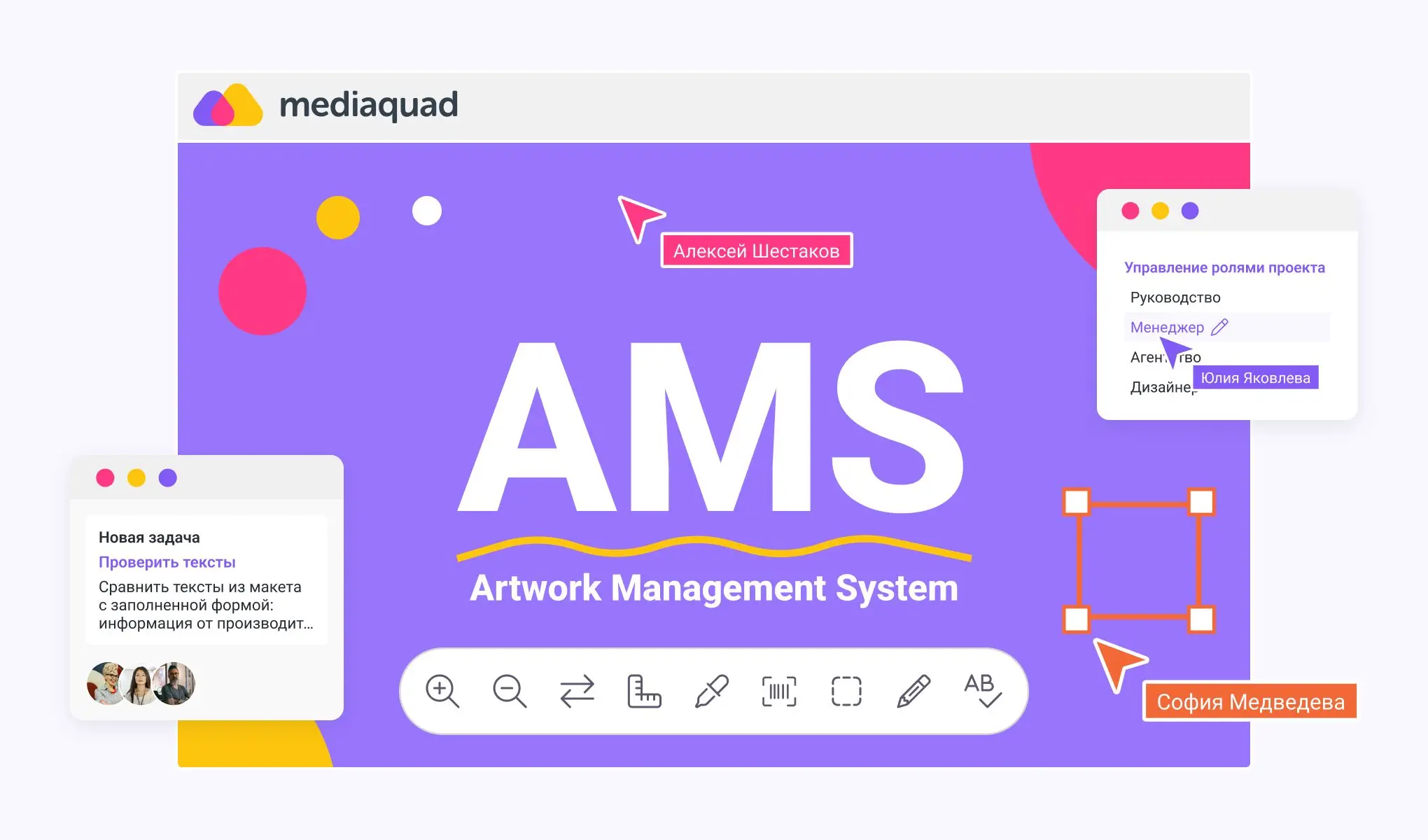Select the pencil annotation tool
Viewport: 1428px width, 840px height.
pos(913,692)
